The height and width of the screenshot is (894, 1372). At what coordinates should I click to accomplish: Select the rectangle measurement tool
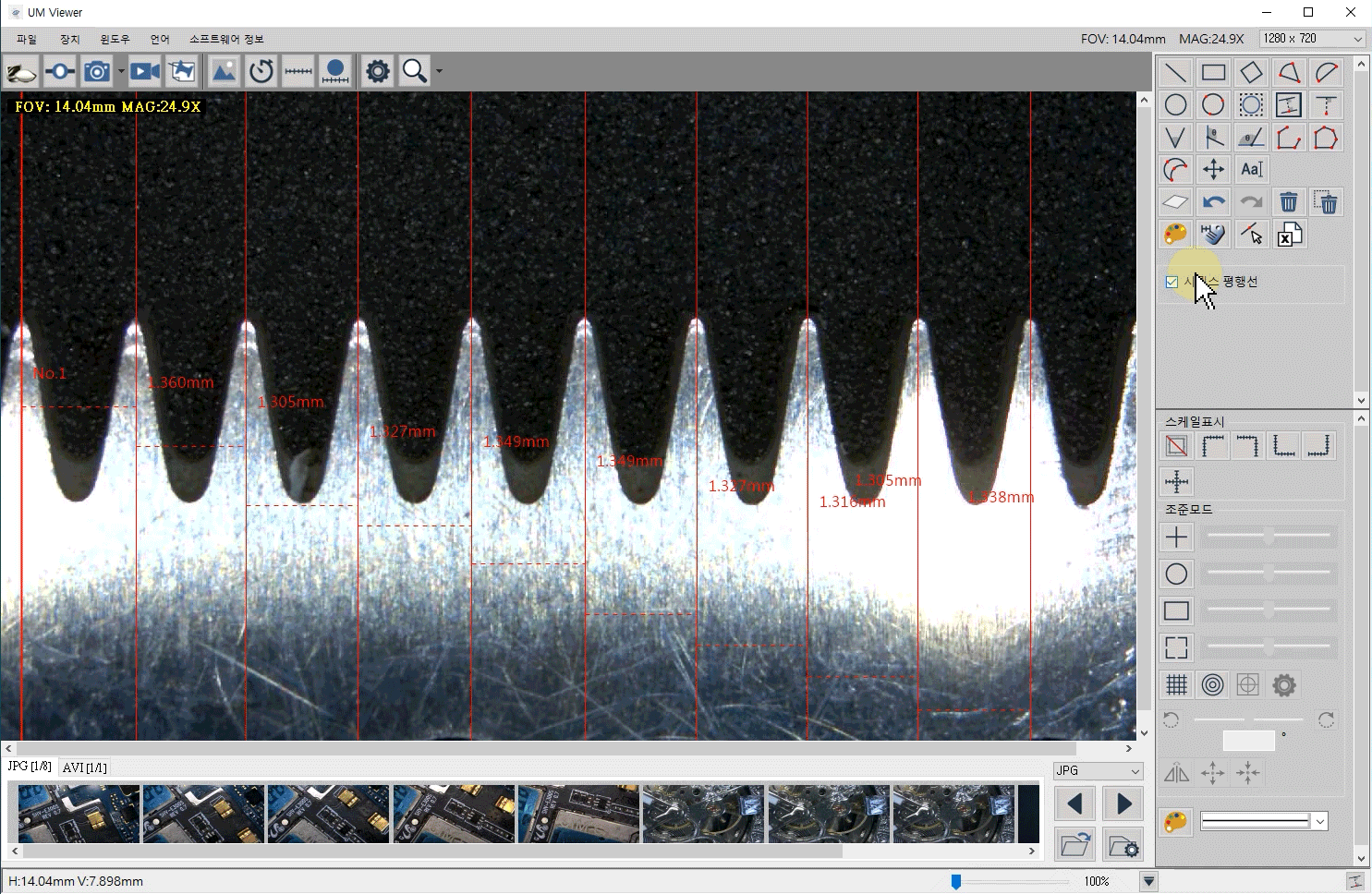coord(1213,73)
